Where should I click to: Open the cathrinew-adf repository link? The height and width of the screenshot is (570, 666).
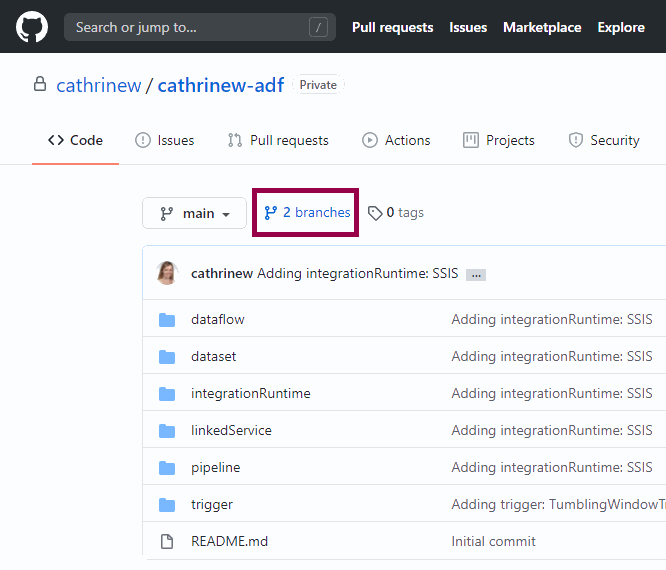221,85
